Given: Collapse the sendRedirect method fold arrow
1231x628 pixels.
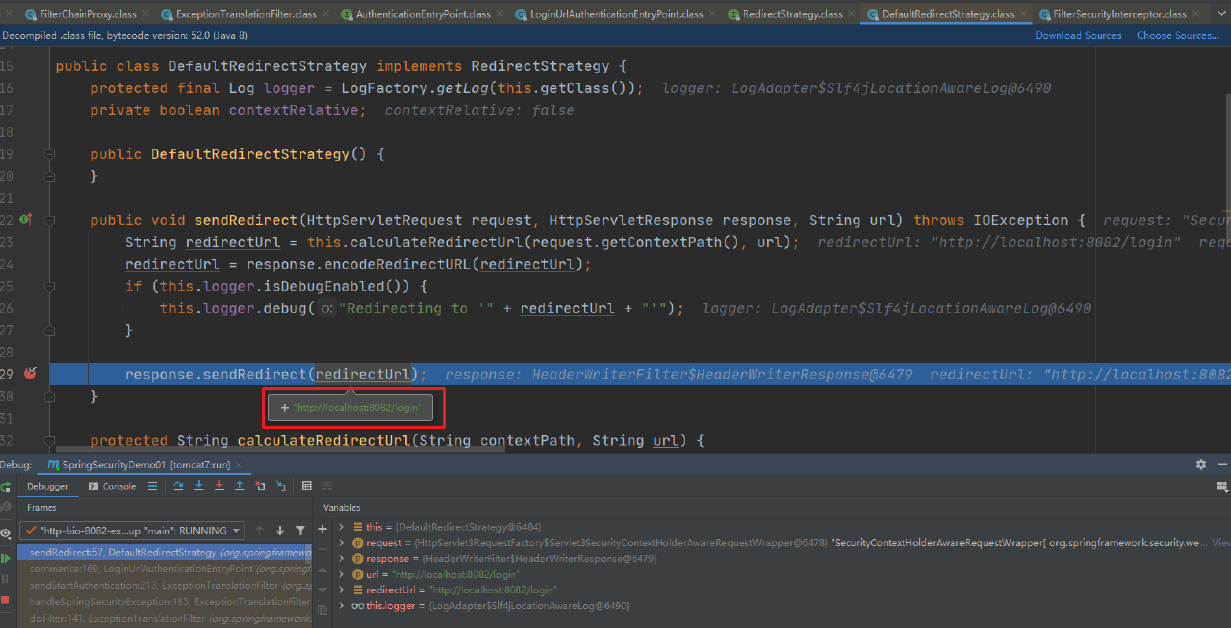Looking at the screenshot, I should (x=48, y=220).
